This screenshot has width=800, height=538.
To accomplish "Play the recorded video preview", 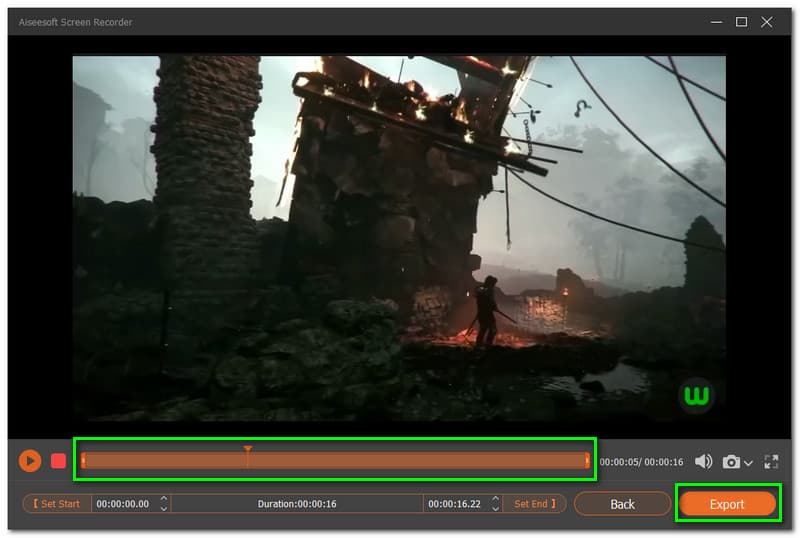I will click(30, 461).
